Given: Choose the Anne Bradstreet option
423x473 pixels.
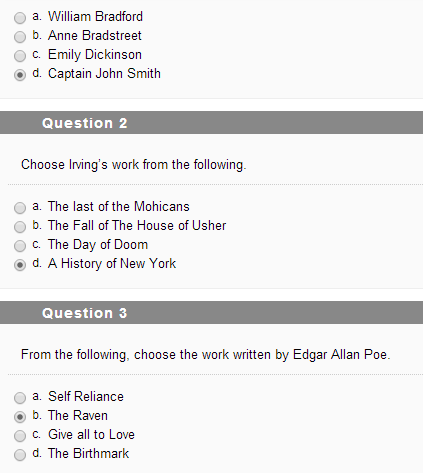Looking at the screenshot, I should coord(20,37).
